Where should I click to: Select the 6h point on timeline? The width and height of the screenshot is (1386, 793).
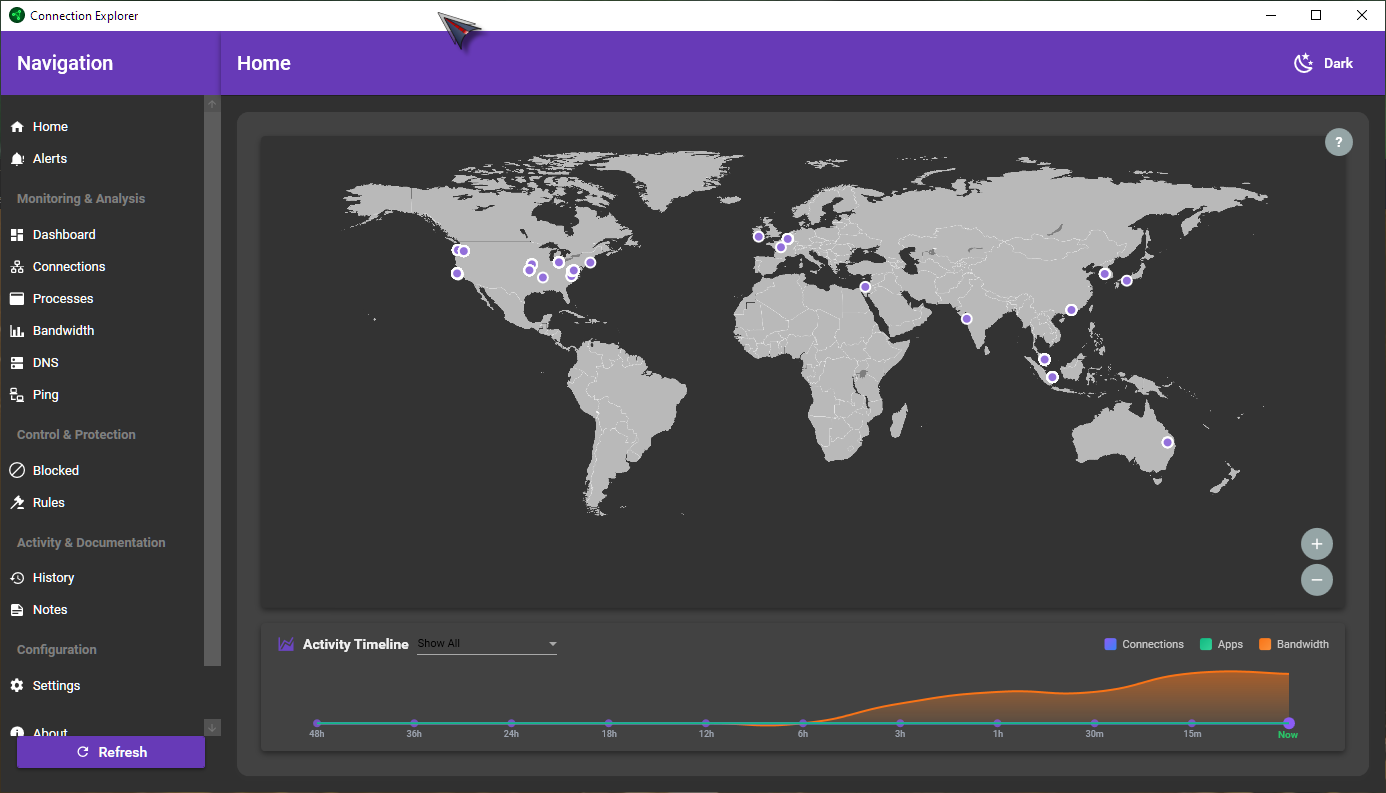[x=803, y=723]
